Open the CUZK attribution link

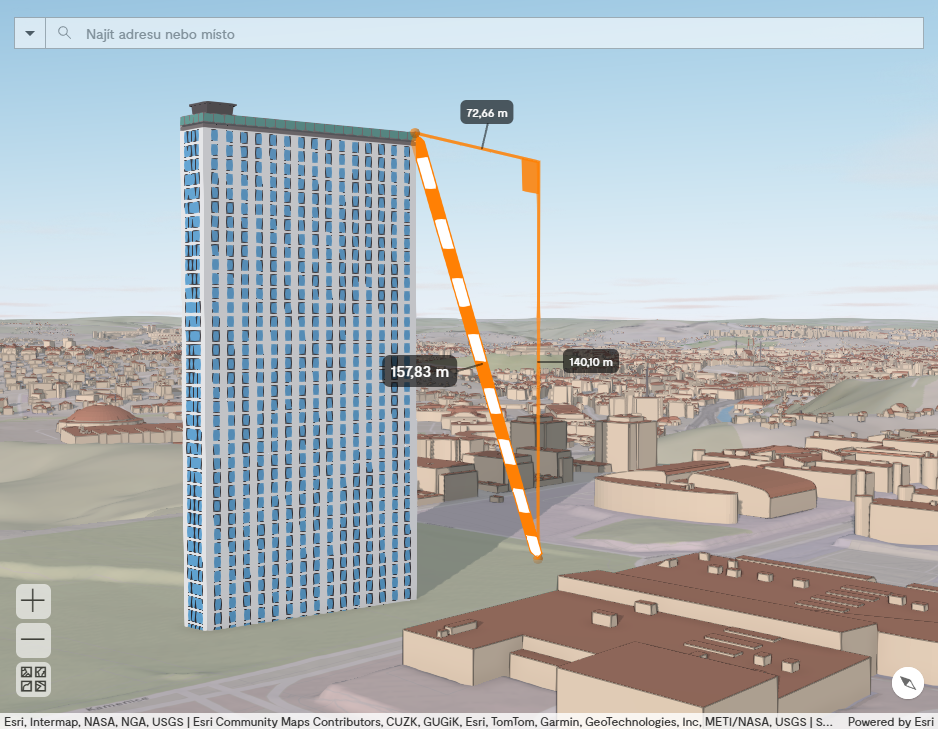[x=404, y=721]
